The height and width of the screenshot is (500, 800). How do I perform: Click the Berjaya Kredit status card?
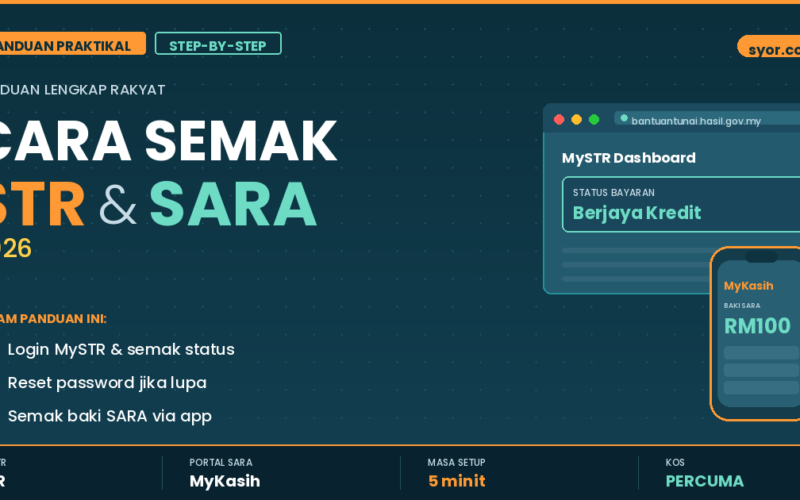click(x=681, y=204)
